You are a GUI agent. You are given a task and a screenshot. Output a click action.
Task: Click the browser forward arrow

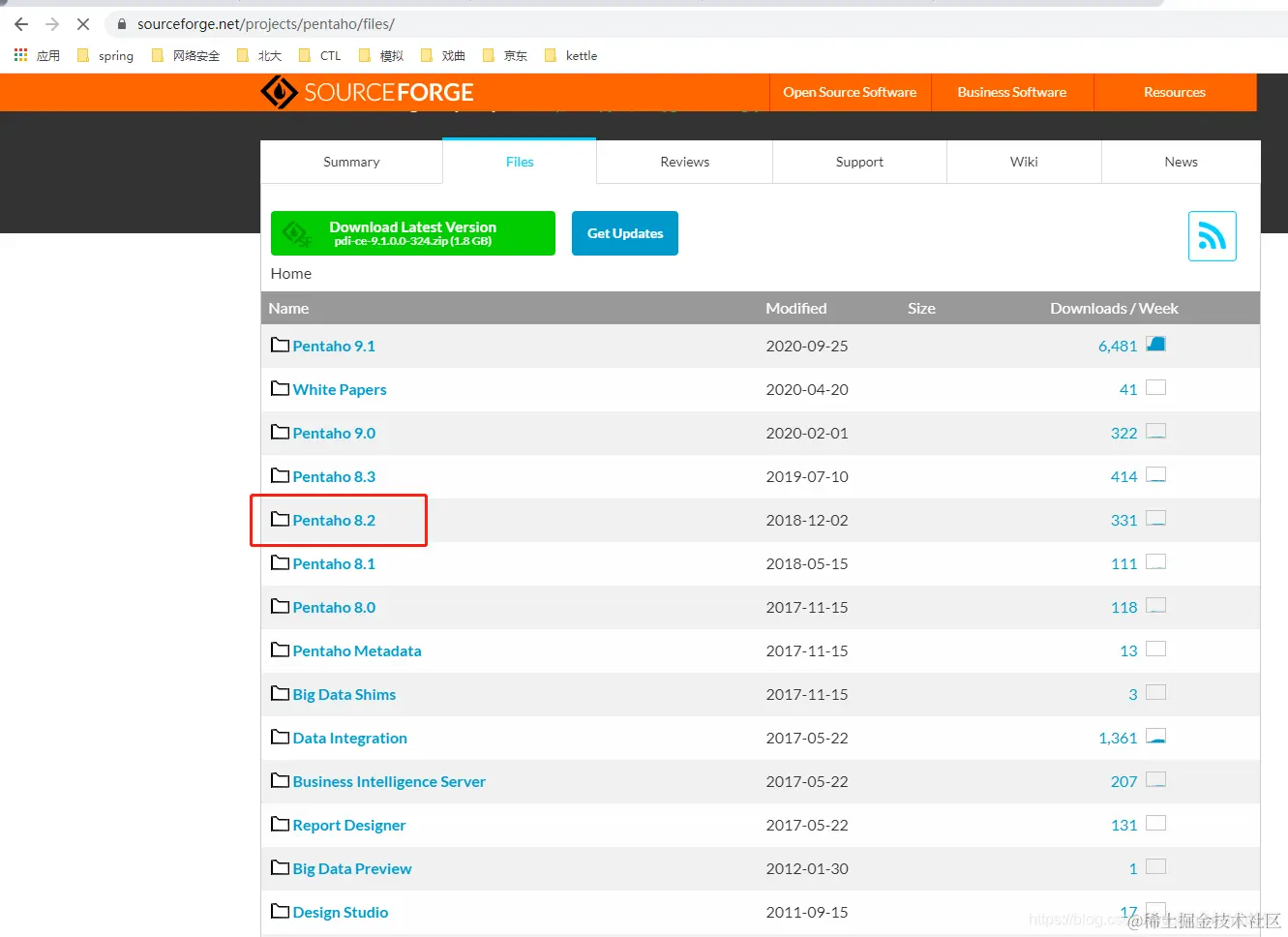52,24
